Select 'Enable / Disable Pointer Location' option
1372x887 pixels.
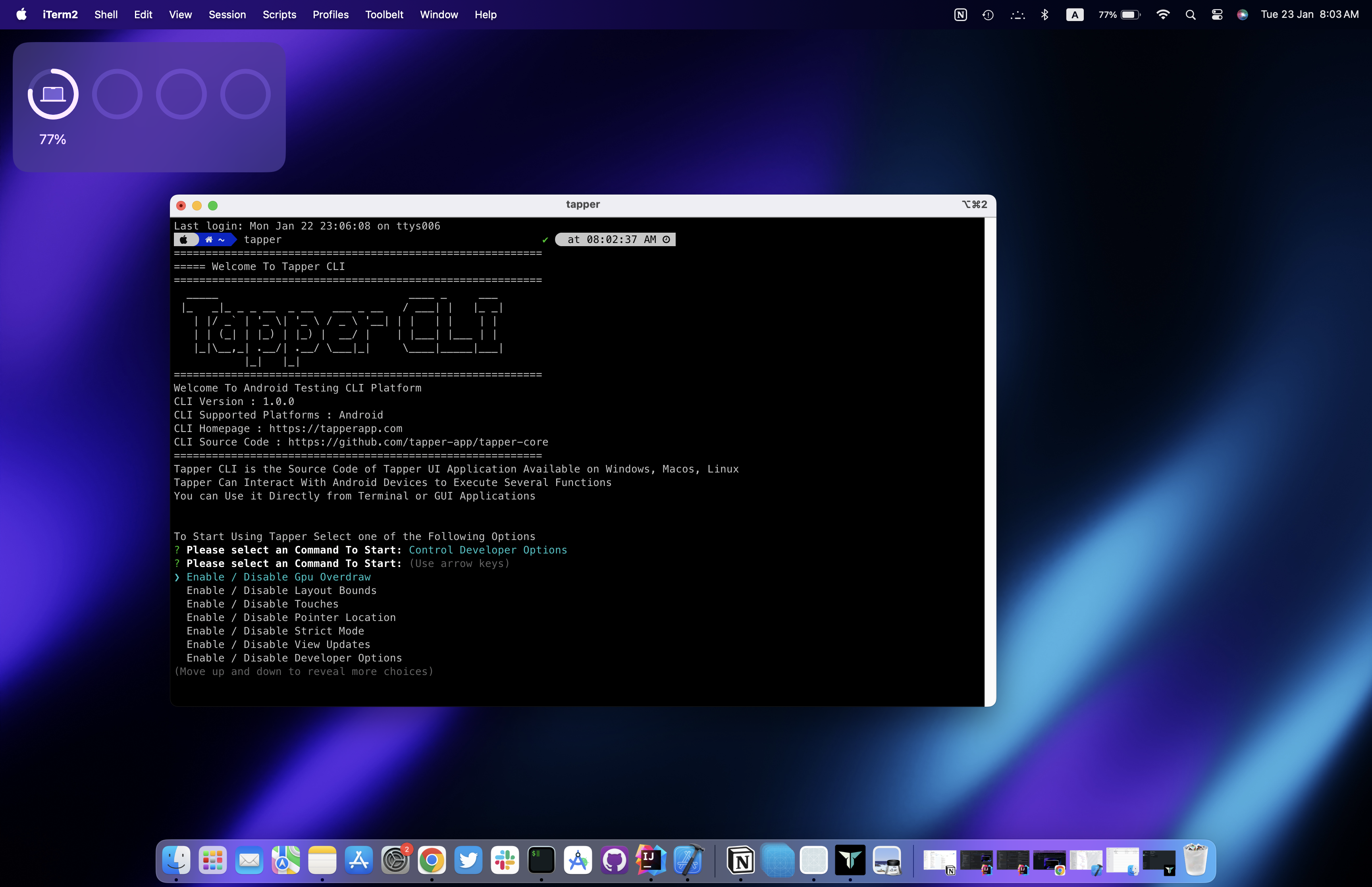coord(291,617)
